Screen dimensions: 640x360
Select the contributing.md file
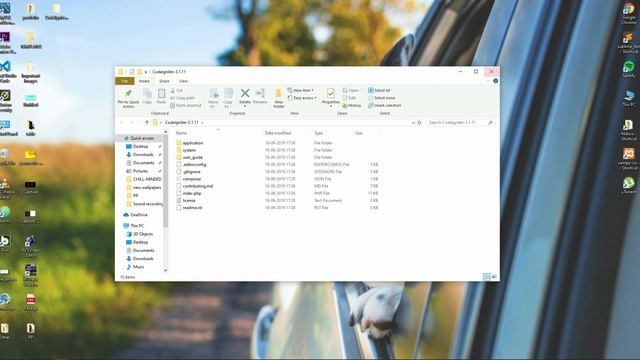[194, 186]
